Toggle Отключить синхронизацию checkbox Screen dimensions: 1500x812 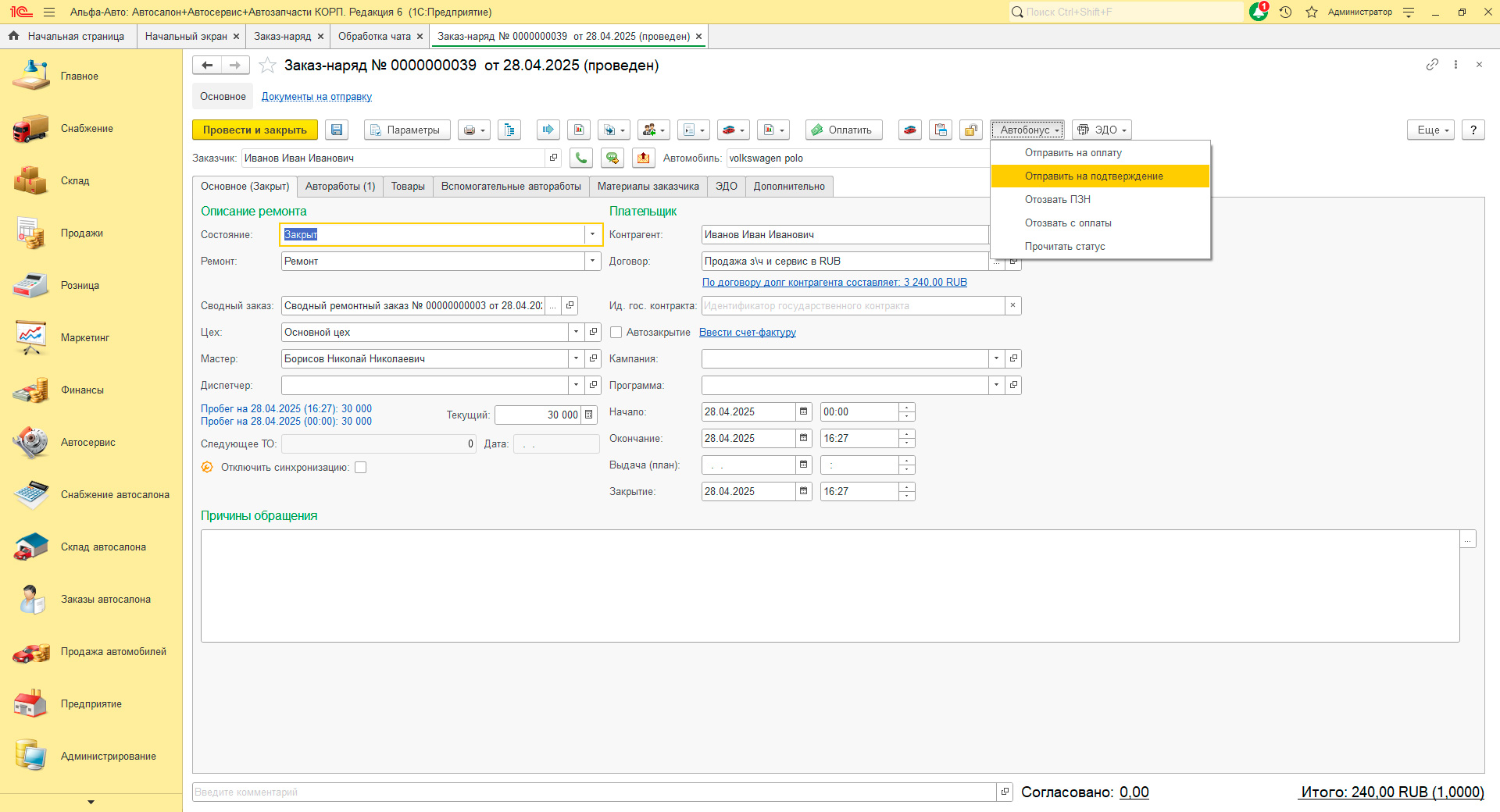coord(360,468)
